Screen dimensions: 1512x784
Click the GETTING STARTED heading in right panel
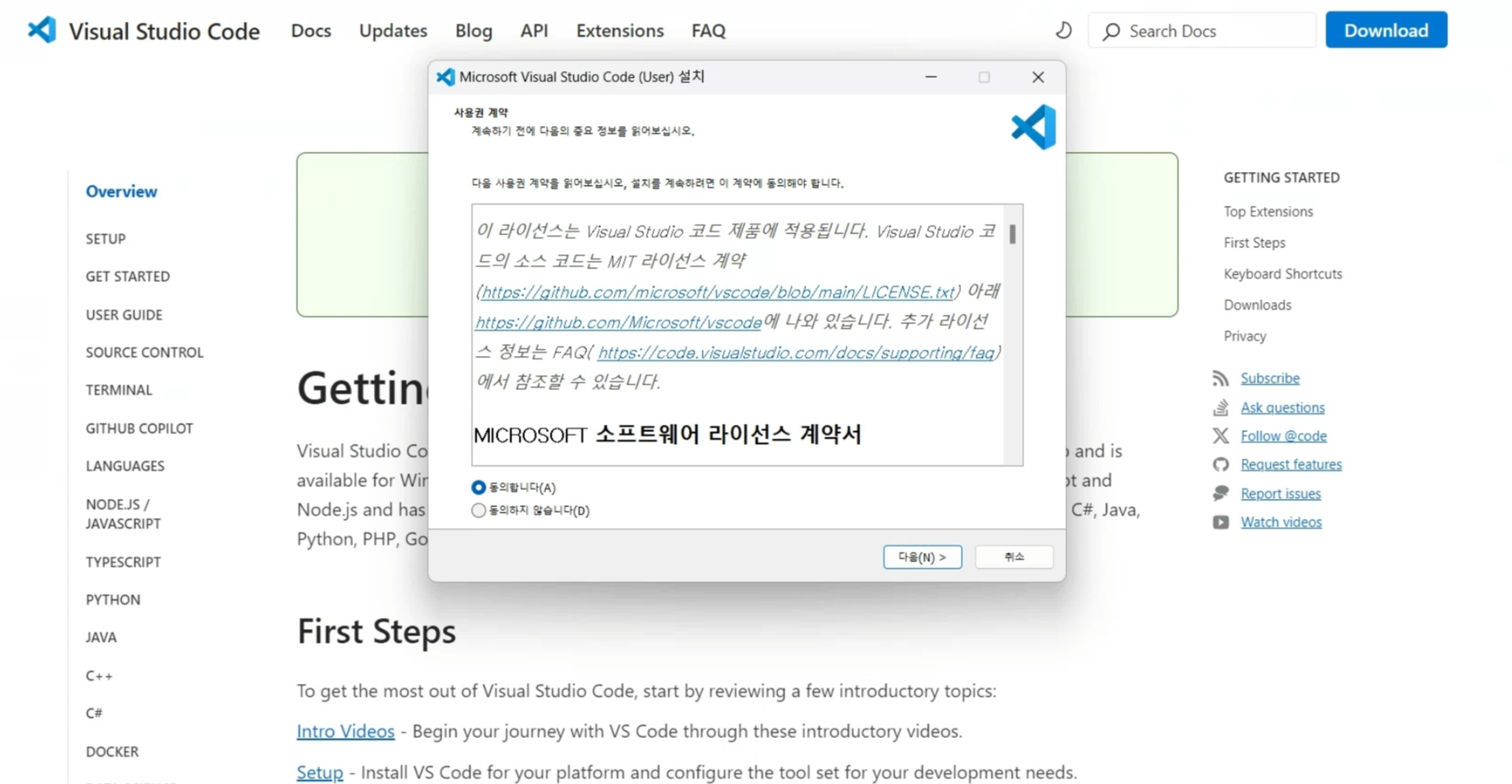tap(1281, 178)
